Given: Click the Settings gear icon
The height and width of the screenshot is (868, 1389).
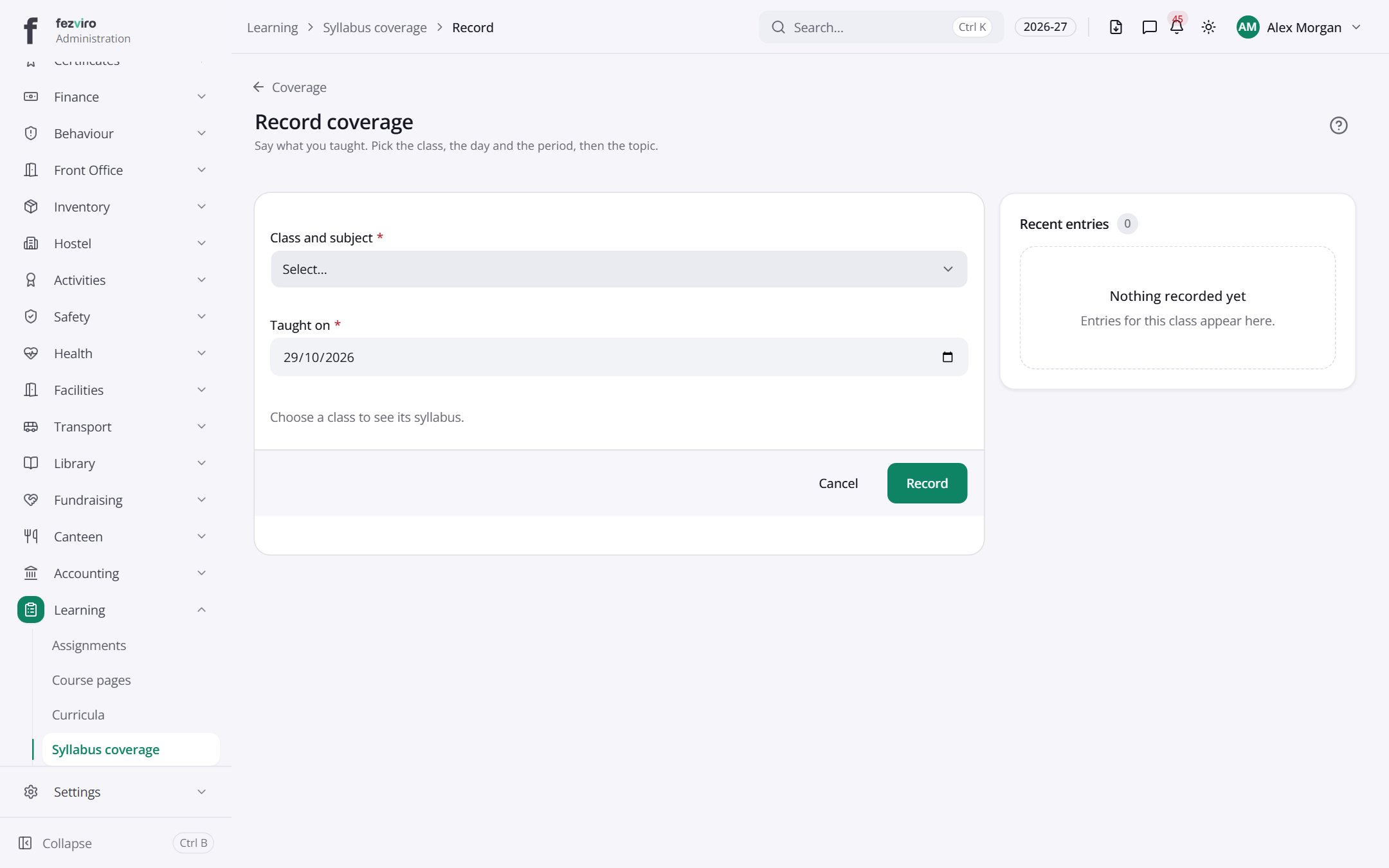Looking at the screenshot, I should tap(31, 791).
